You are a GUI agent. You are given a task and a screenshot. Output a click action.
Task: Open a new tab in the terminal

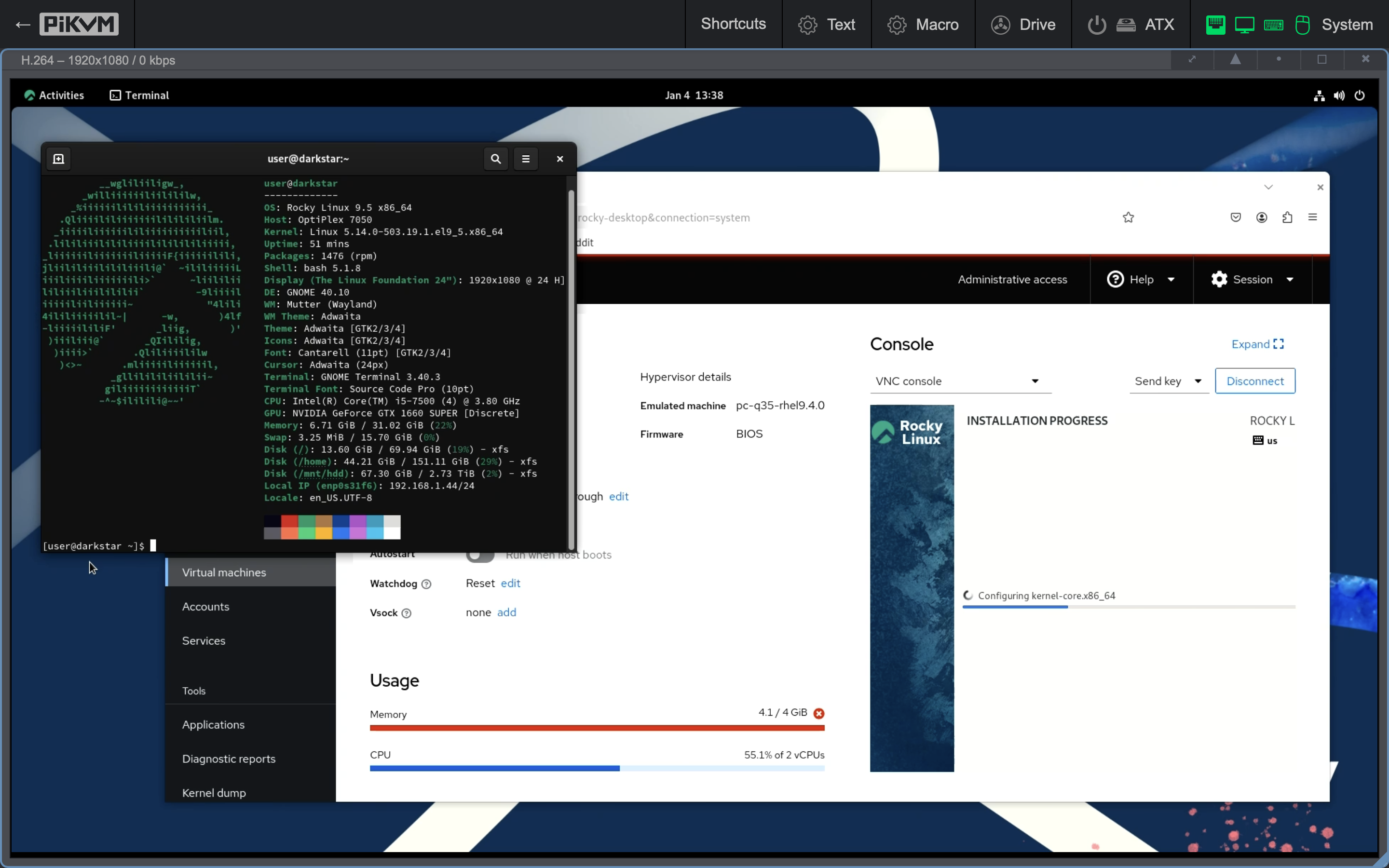58,159
